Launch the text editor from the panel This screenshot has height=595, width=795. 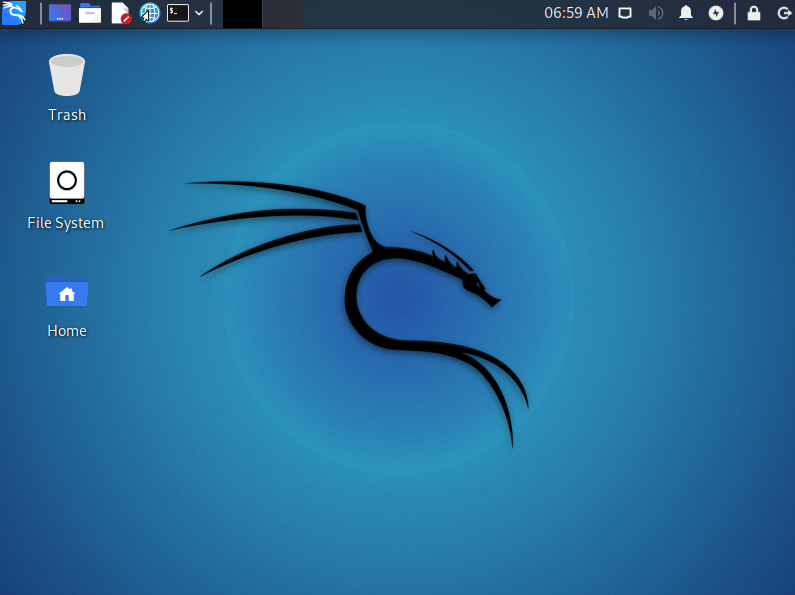[x=120, y=13]
